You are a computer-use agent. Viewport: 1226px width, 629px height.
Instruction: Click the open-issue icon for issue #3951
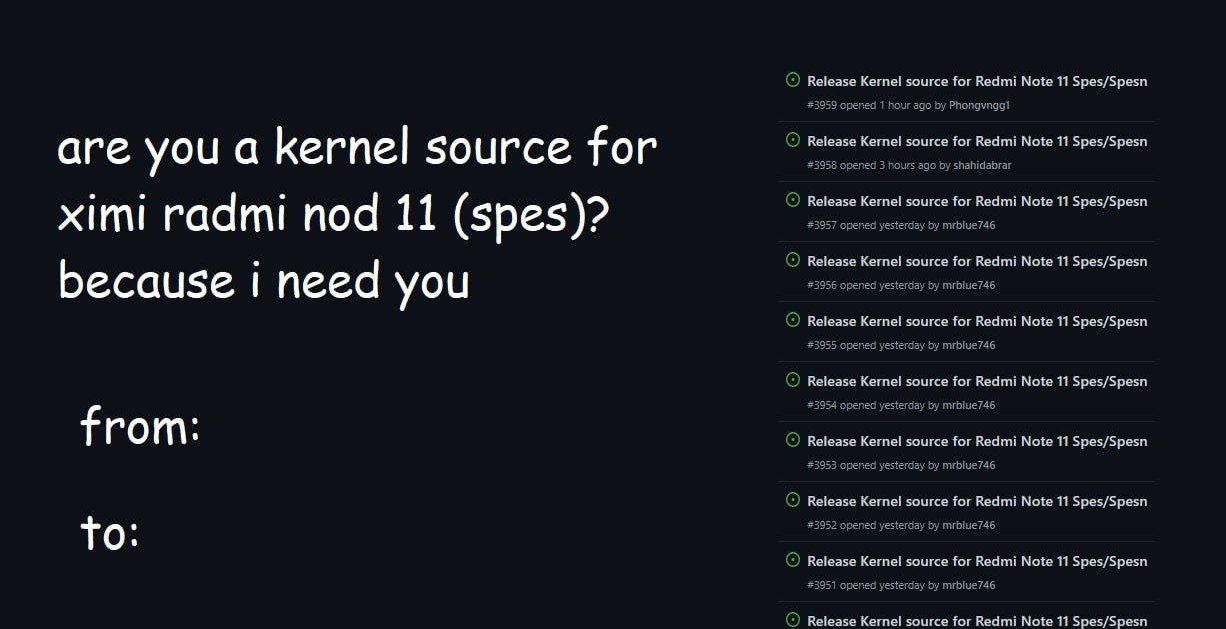[793, 560]
